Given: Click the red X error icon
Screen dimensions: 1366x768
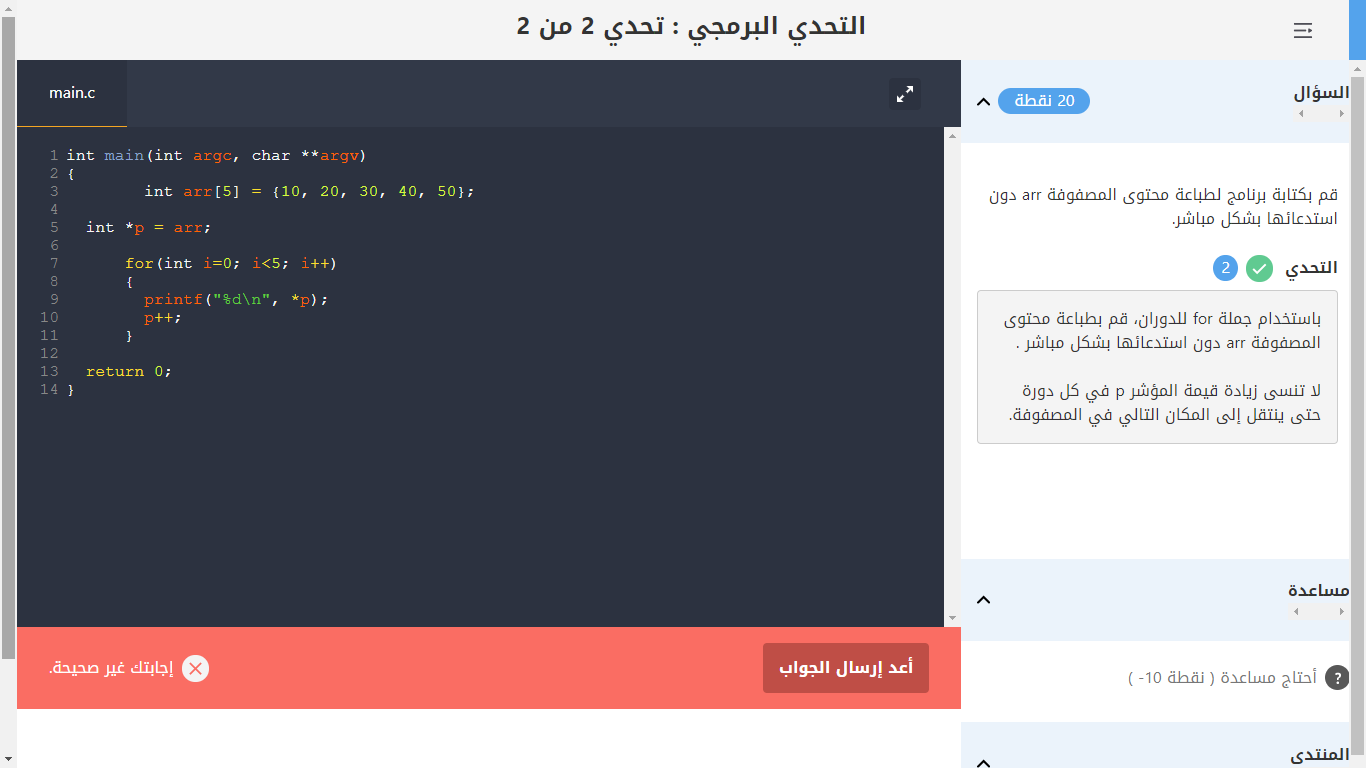Looking at the screenshot, I should pos(196,669).
